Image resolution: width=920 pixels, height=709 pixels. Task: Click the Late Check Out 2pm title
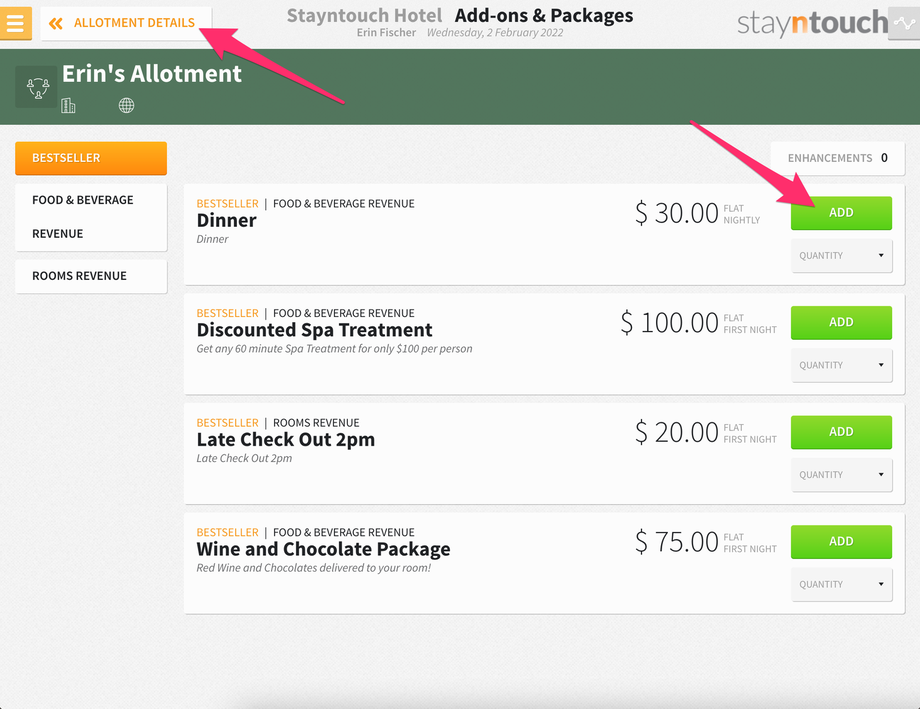pyautogui.click(x=286, y=440)
